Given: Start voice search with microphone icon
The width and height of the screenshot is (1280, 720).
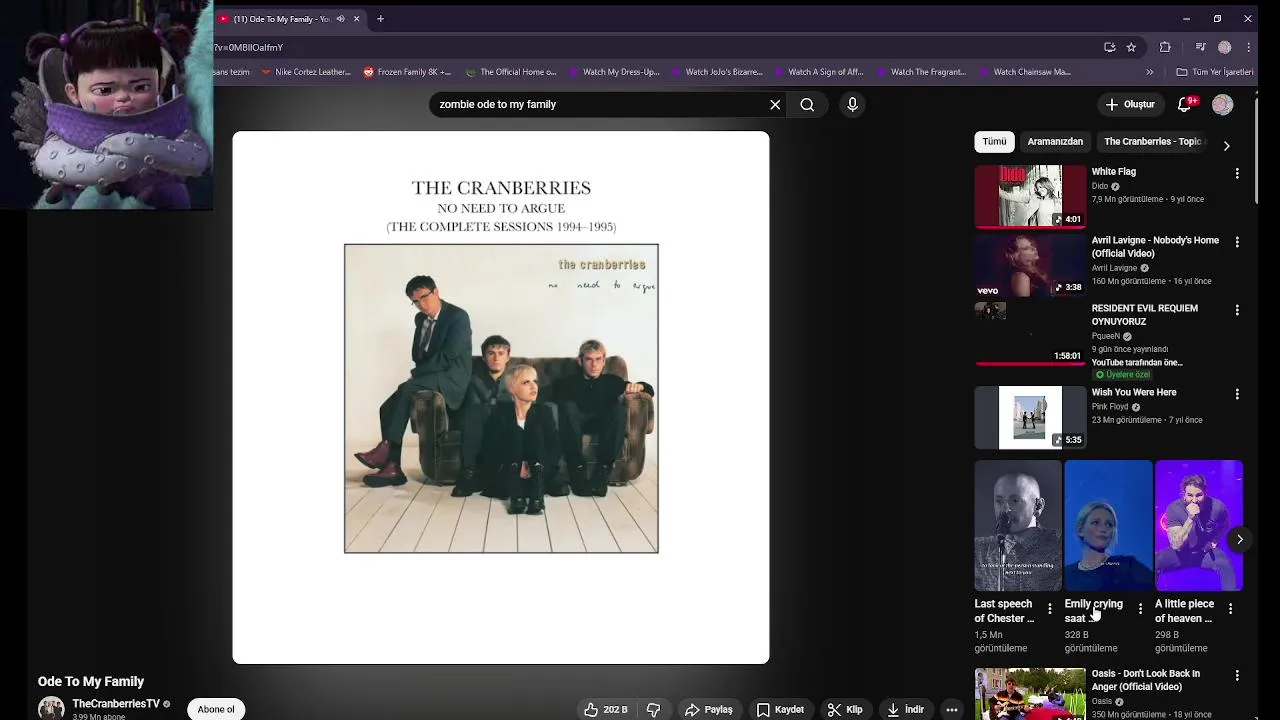Looking at the screenshot, I should [852, 104].
